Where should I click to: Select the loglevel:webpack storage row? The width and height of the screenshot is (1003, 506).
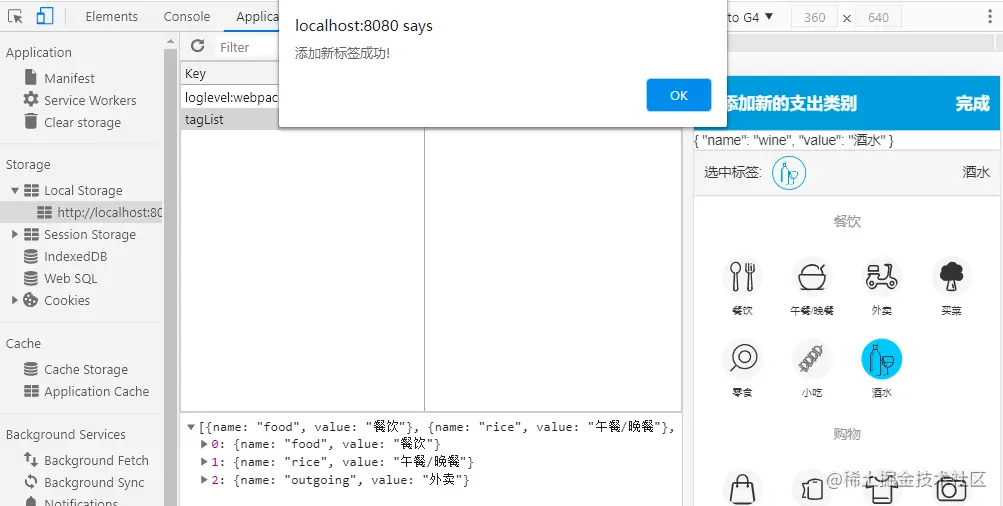coord(230,97)
